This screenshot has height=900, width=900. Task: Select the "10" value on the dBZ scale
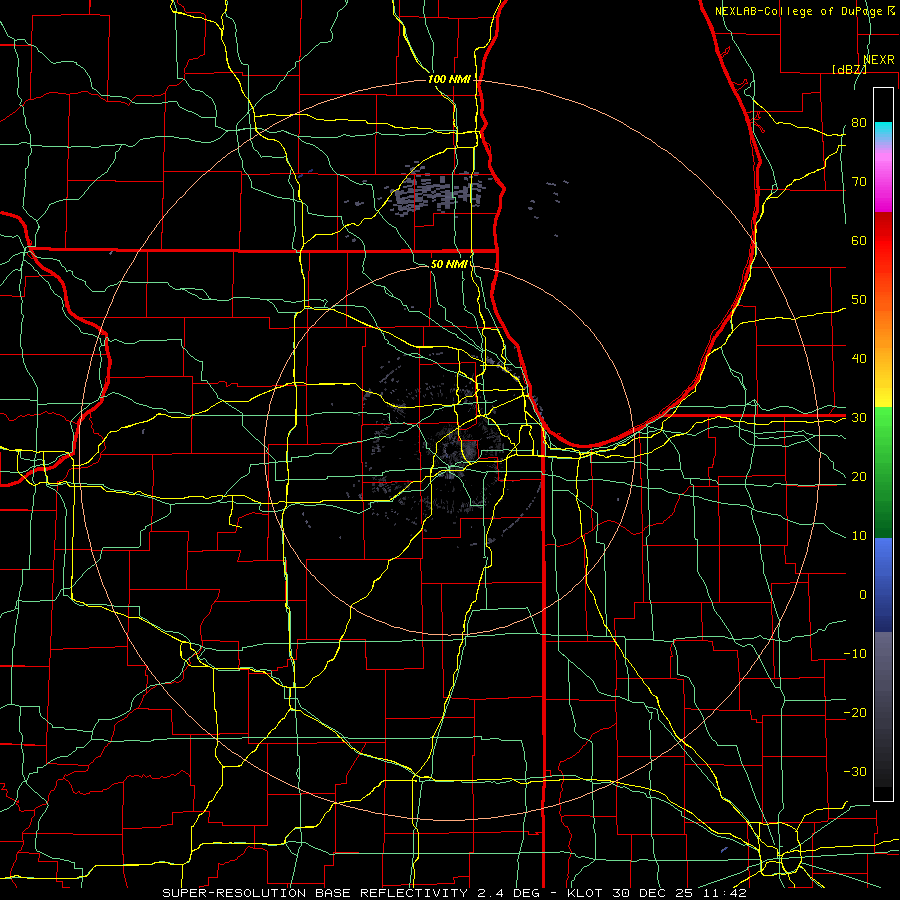point(859,536)
